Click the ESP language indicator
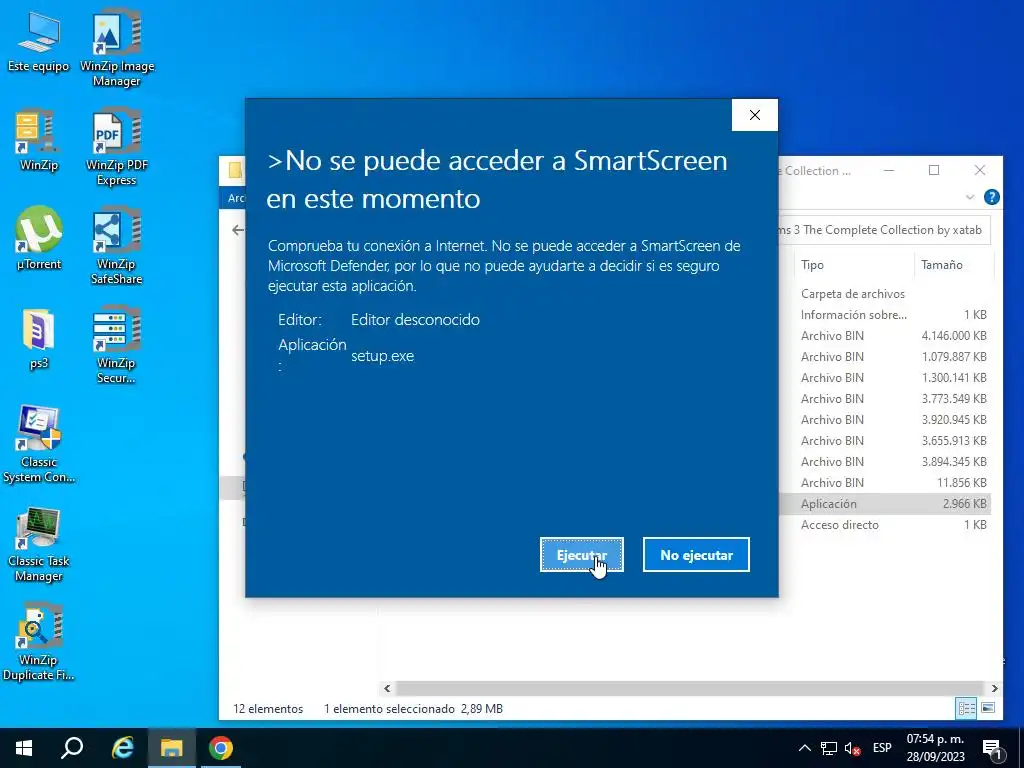Screen dimensions: 1024x768 tap(882, 748)
